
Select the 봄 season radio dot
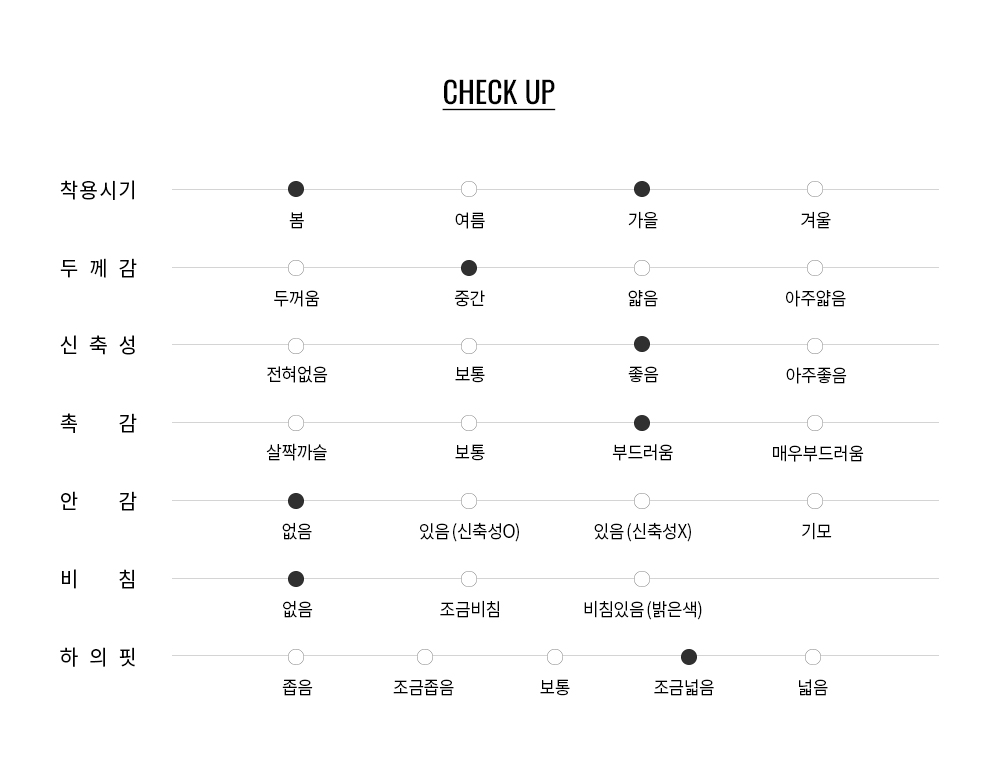click(296, 189)
